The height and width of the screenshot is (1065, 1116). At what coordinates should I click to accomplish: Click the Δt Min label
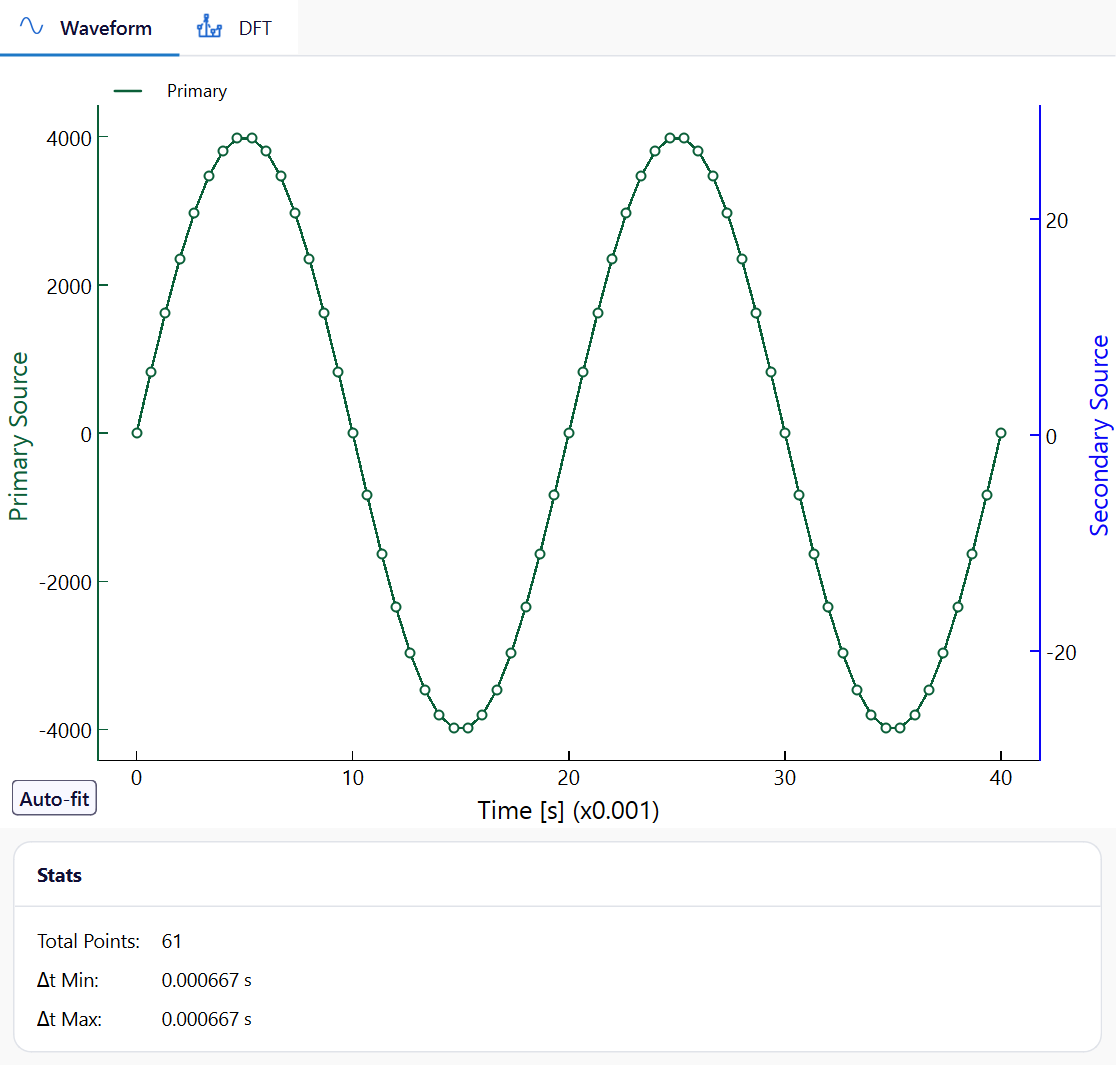(68, 980)
